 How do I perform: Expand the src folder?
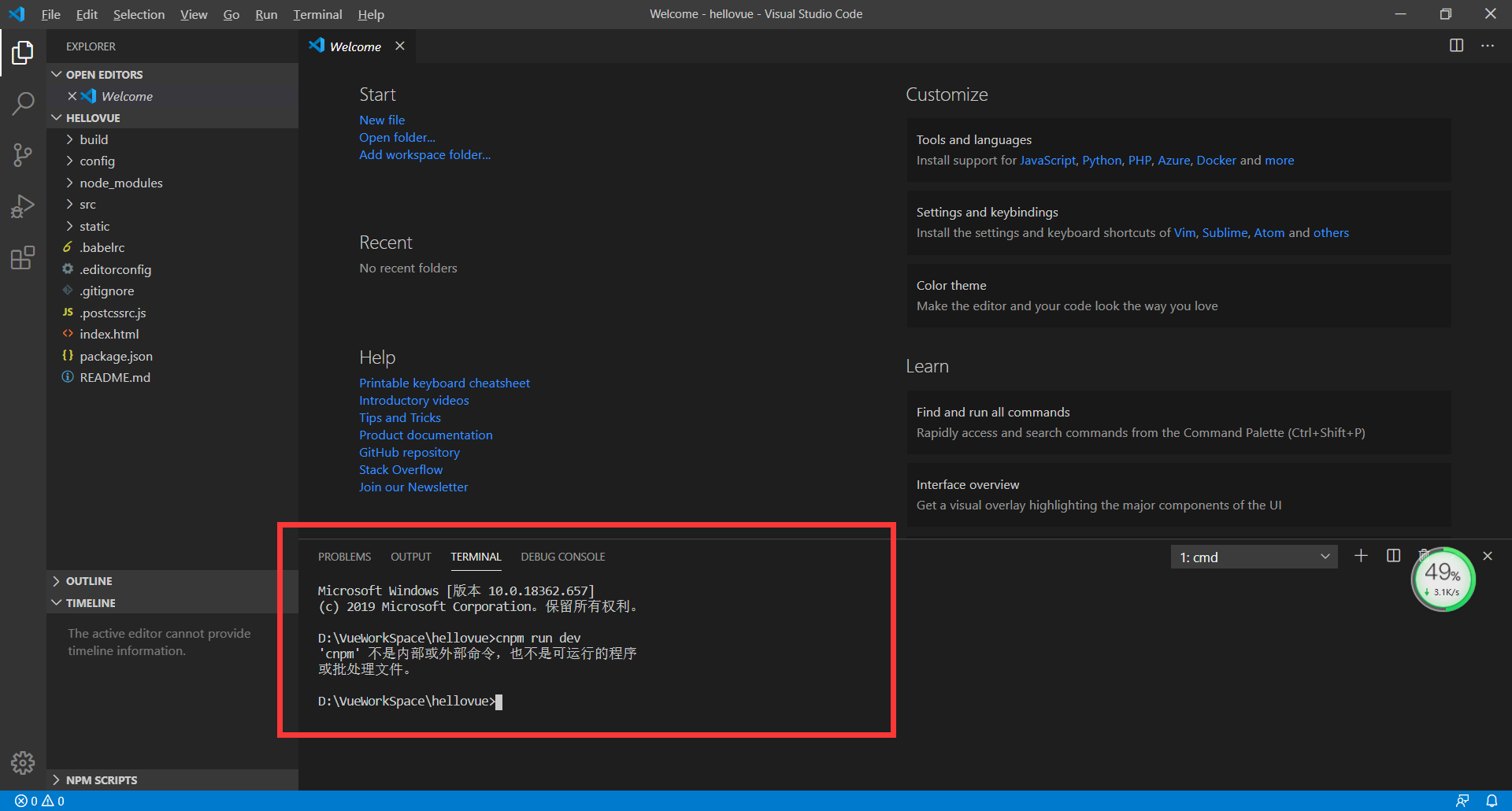(x=172, y=204)
